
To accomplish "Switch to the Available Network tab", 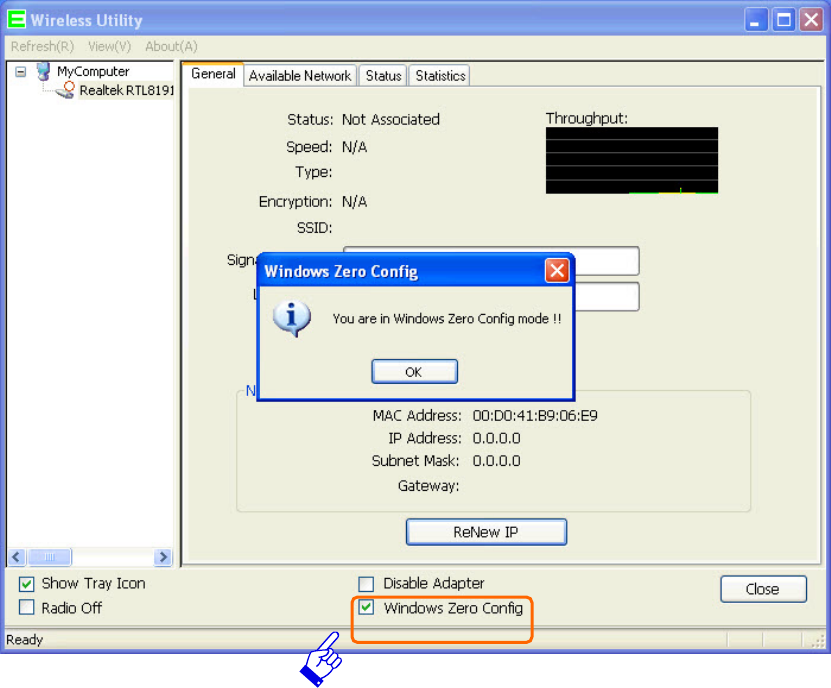I will (300, 76).
